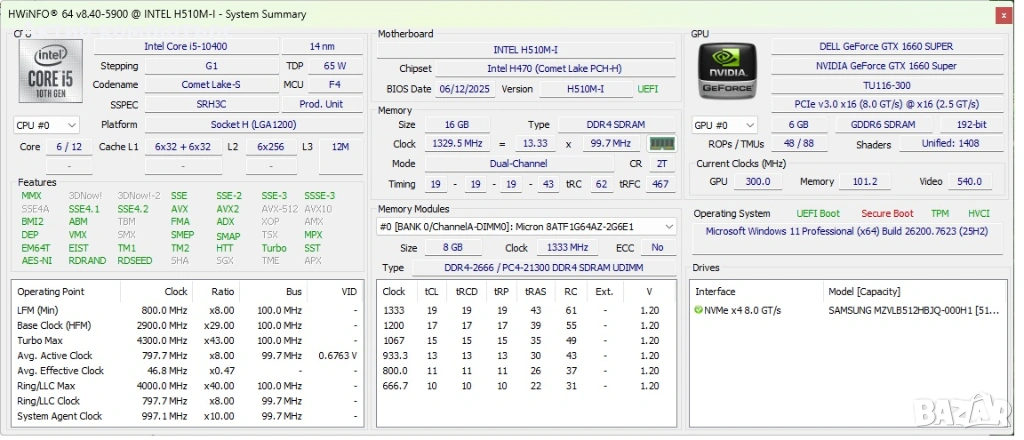The width and height of the screenshot is (1024, 440).
Task: Select the Windows 11 Professional operating system text
Action: (x=847, y=230)
